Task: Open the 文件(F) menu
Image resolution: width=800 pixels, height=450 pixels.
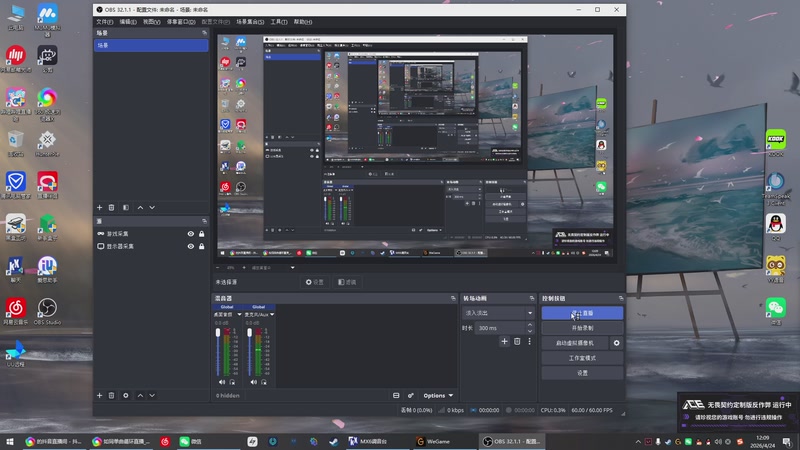Action: pyautogui.click(x=105, y=22)
